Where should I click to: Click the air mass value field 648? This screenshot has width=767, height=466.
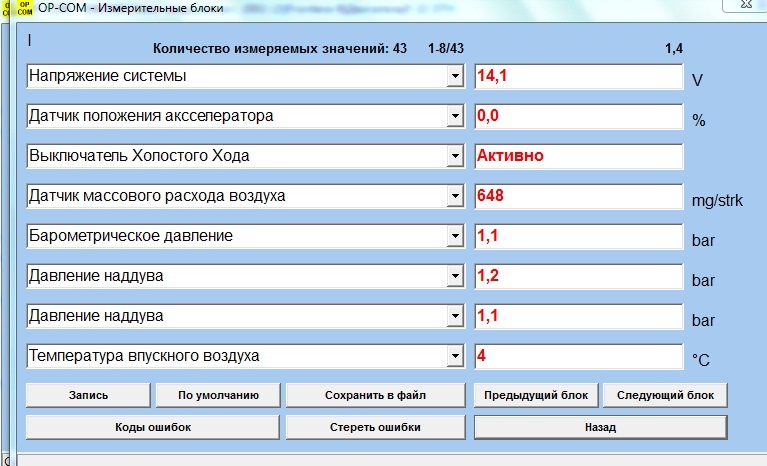[x=579, y=197]
